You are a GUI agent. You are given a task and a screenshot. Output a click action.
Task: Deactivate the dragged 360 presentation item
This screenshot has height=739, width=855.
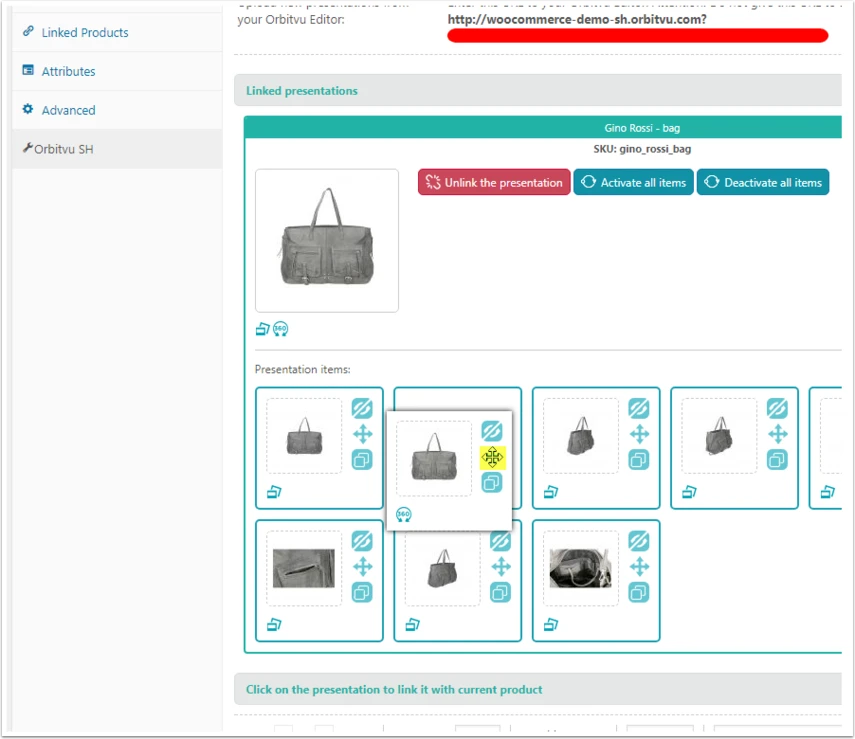coord(492,431)
